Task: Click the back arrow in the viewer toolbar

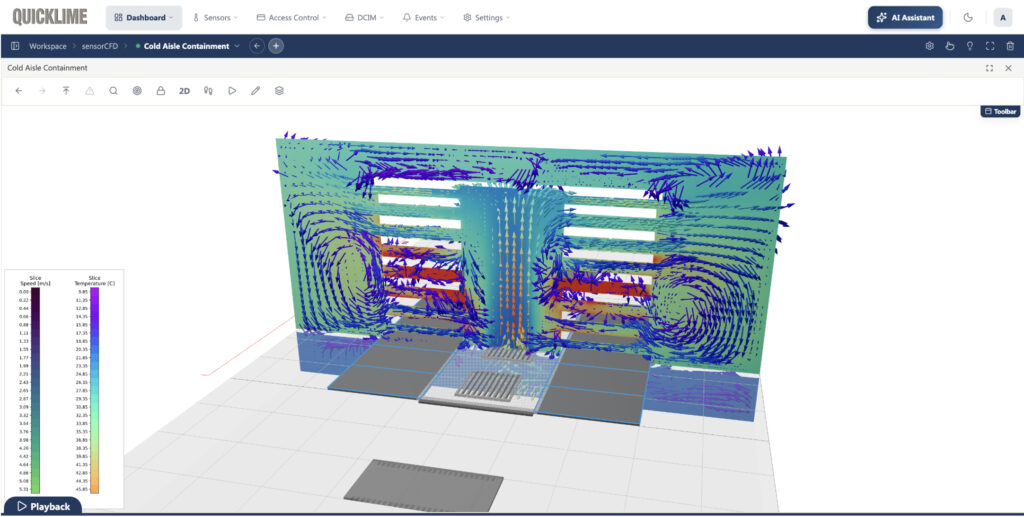Action: pyautogui.click(x=19, y=91)
